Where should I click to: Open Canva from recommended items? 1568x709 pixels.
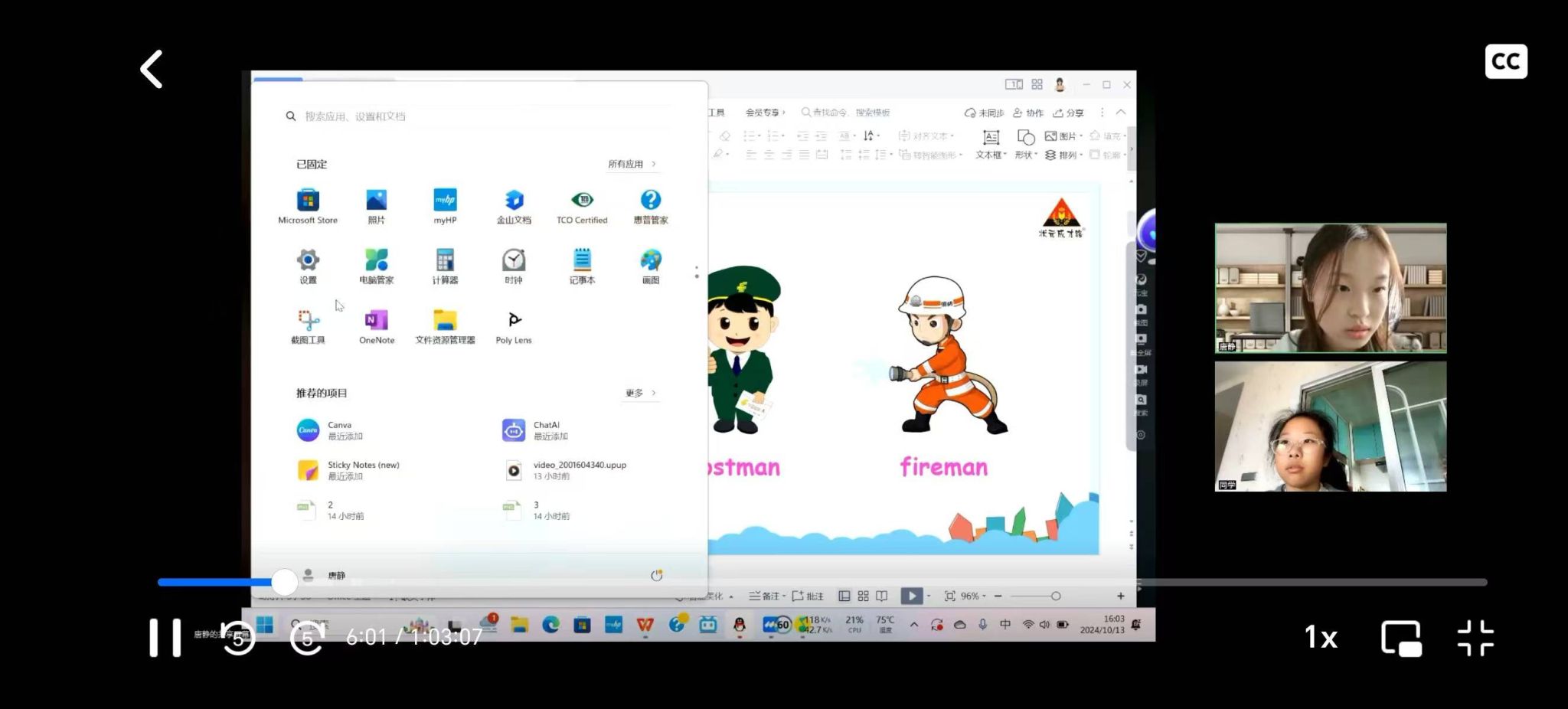(329, 430)
